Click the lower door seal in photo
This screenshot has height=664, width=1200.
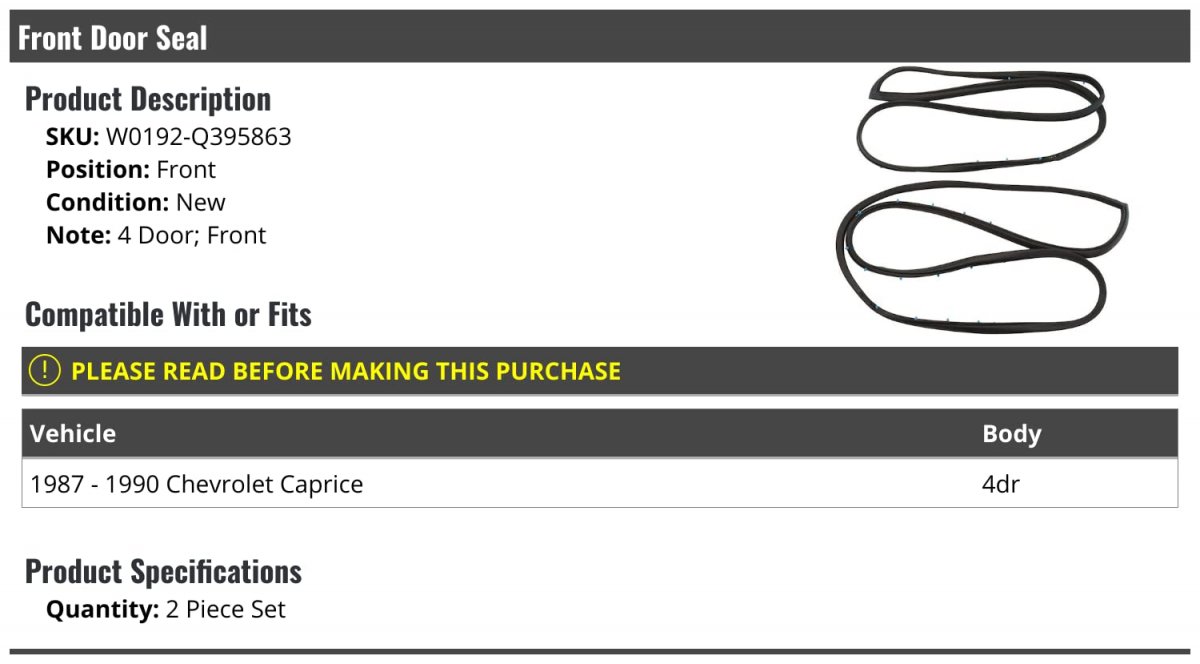click(x=985, y=257)
